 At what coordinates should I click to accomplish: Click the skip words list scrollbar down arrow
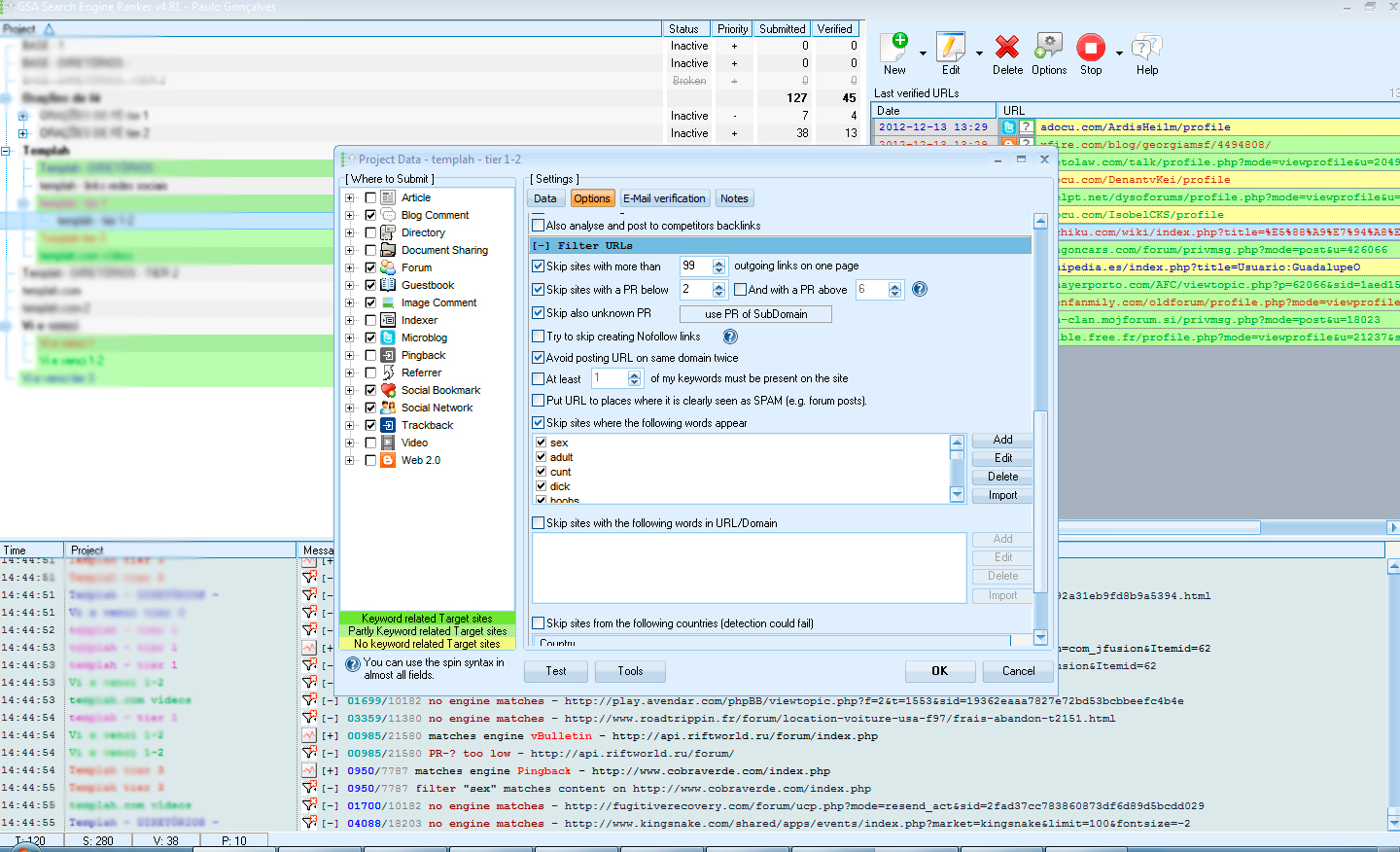tap(957, 495)
